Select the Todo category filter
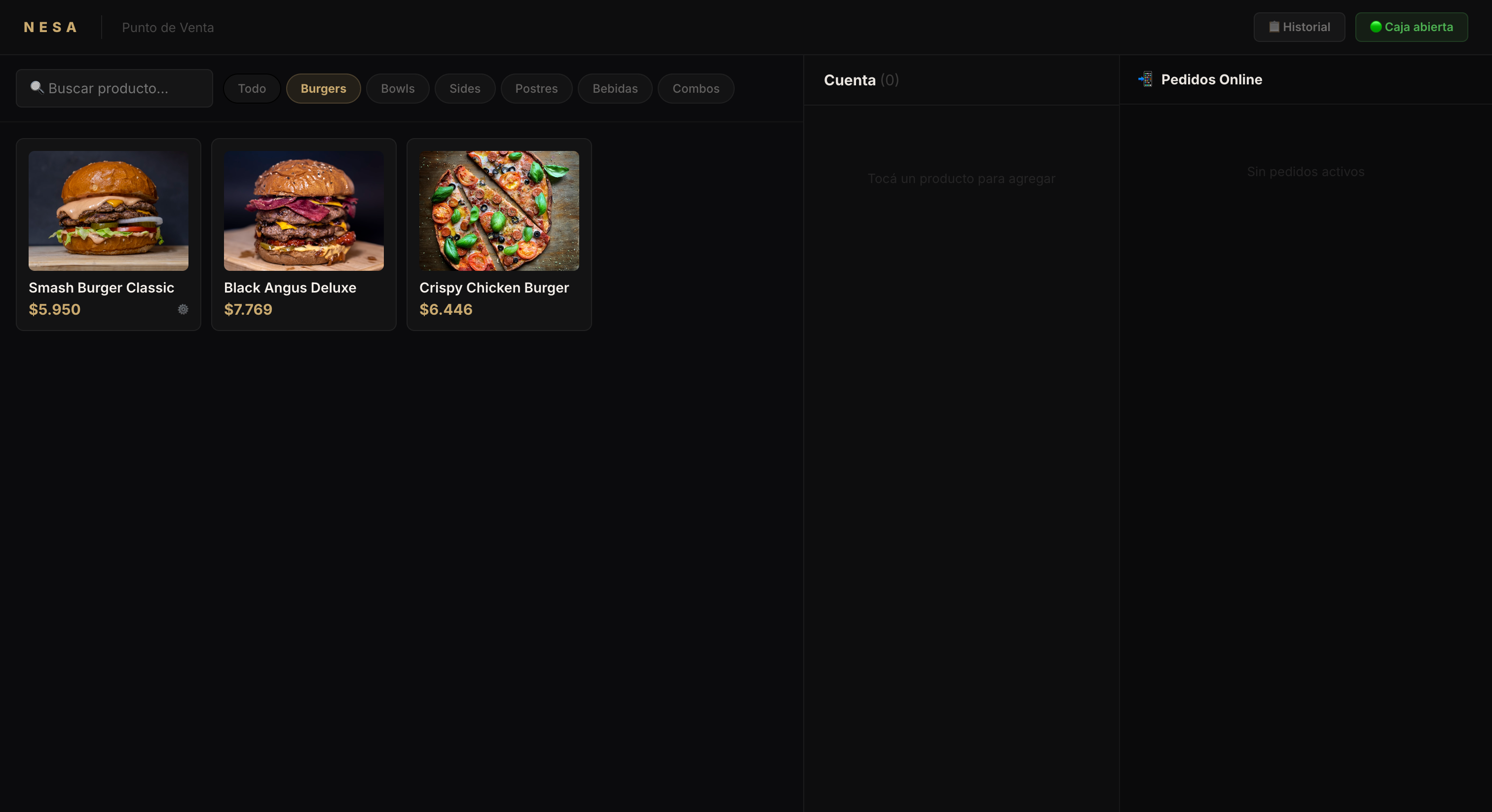 pyautogui.click(x=251, y=89)
